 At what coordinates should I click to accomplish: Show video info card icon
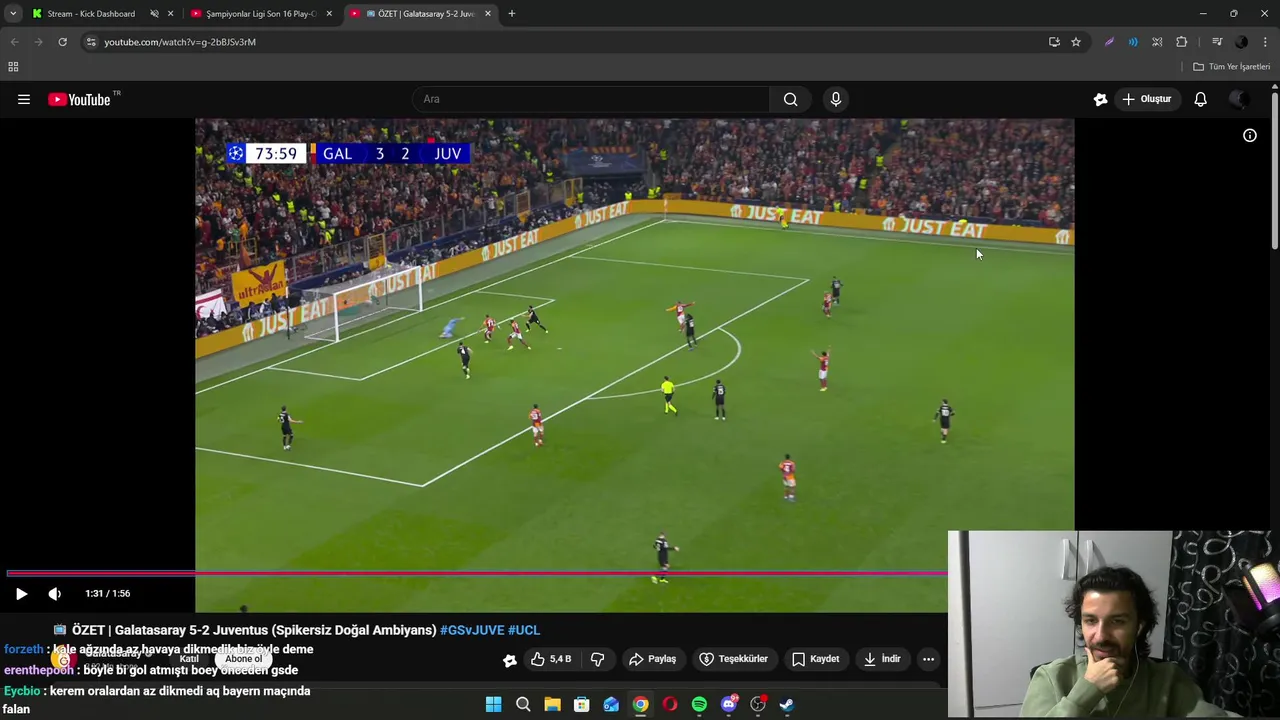(1250, 135)
